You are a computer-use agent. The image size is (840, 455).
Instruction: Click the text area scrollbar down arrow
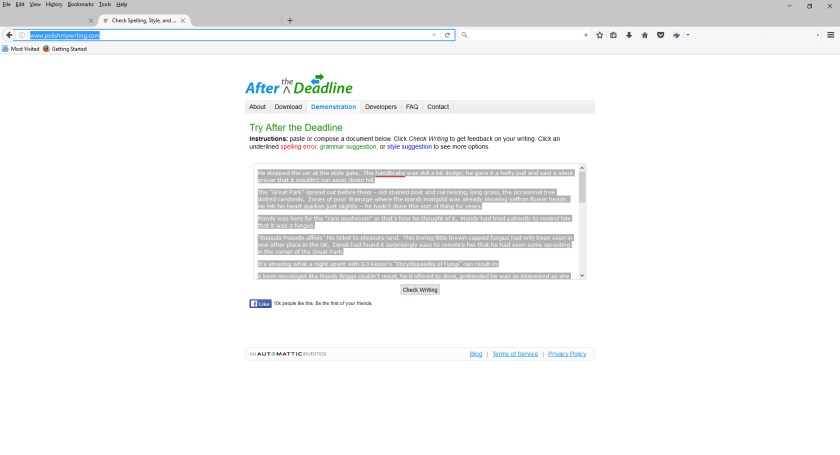(582, 275)
